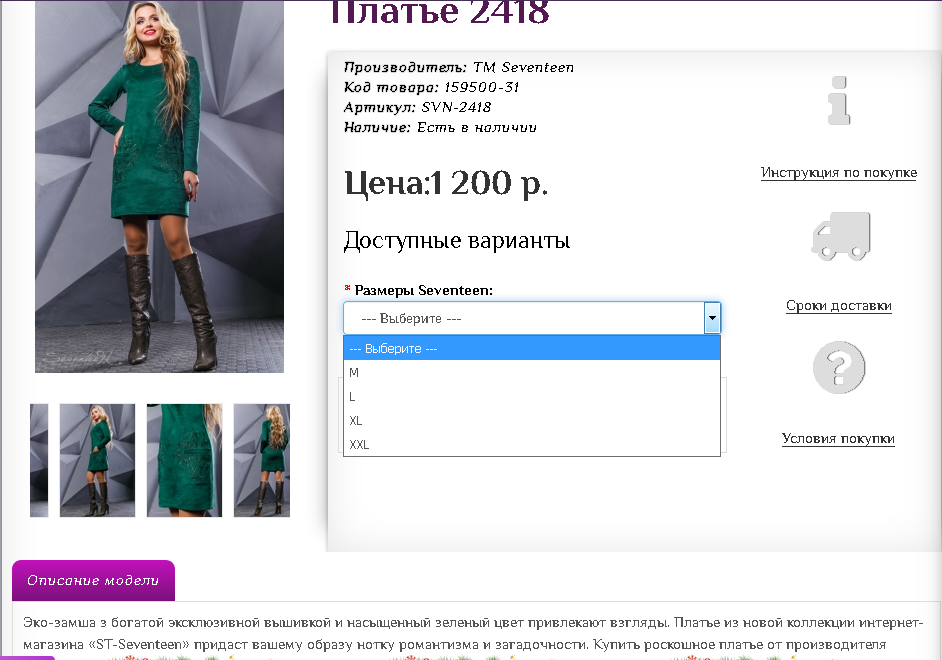Open the partially visible first thumbnail

[39, 460]
